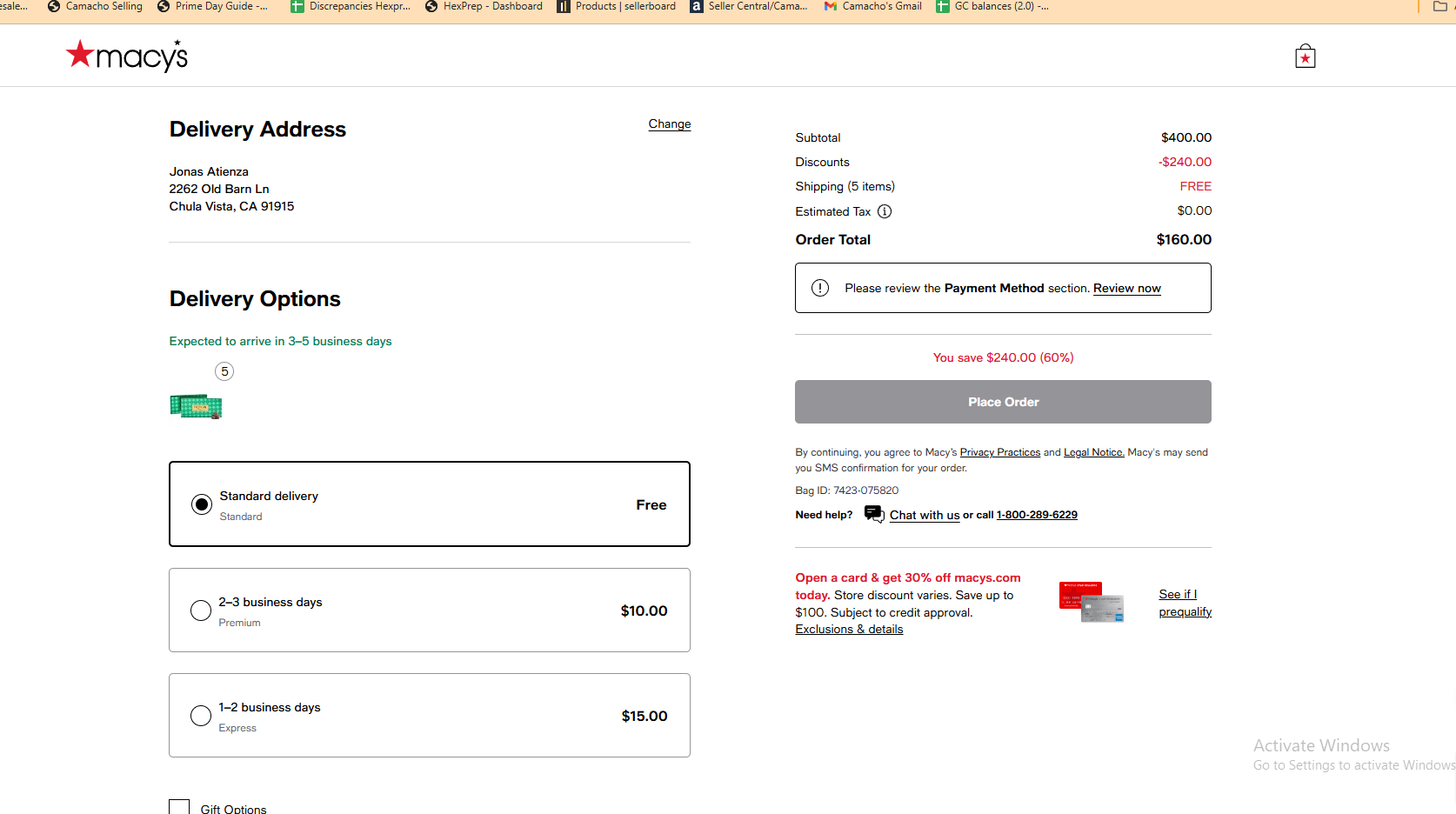Click Change delivery address link
This screenshot has width=1456, height=814.
[x=670, y=124]
